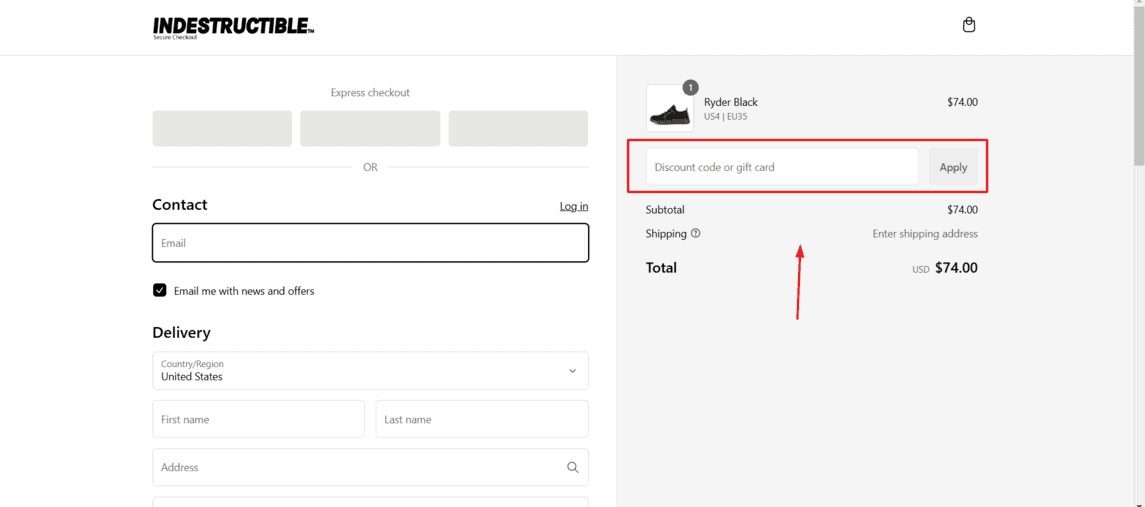1145x507 pixels.
Task: Click the Apply discount button
Action: pos(953,167)
